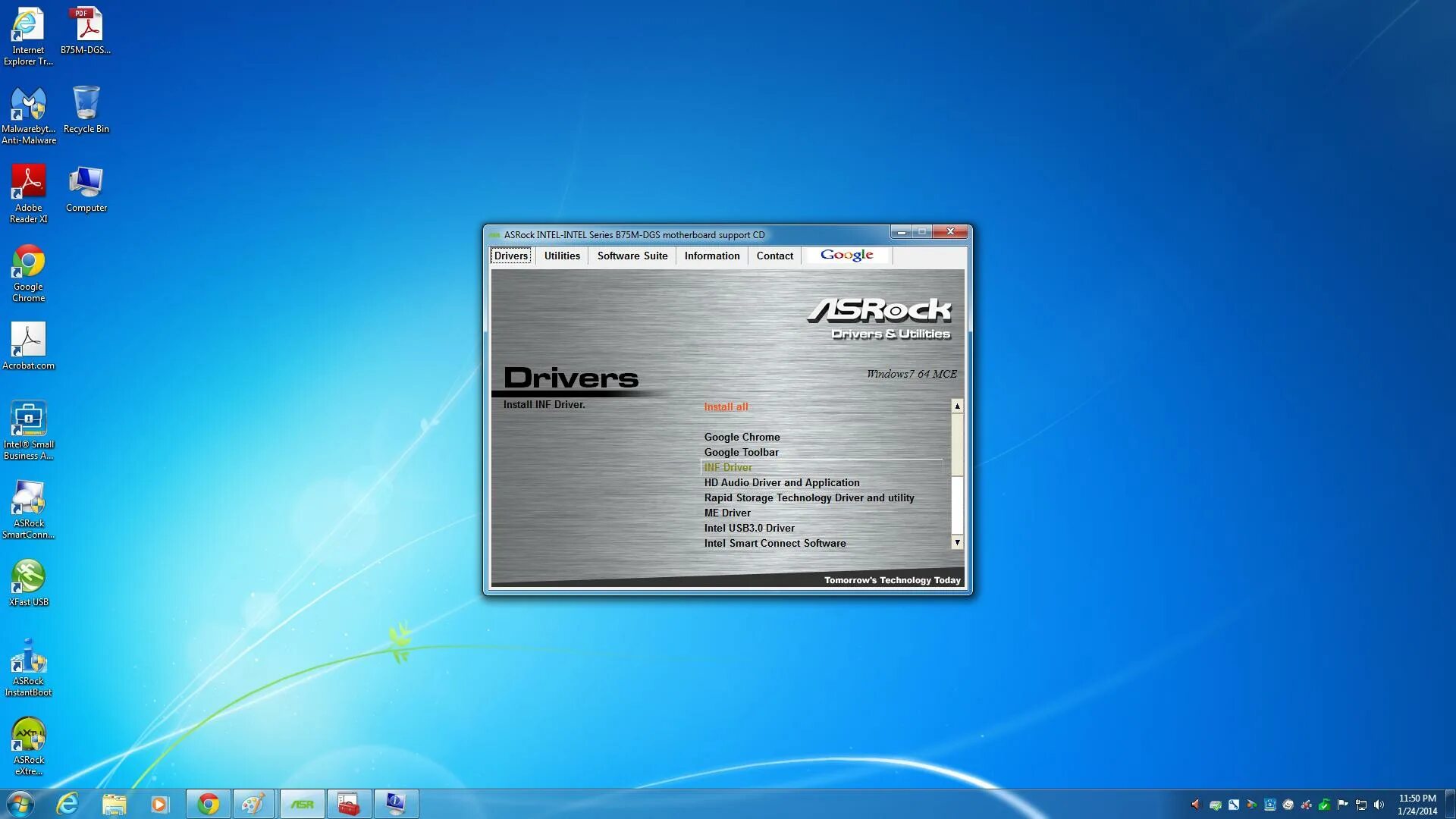Select ASRock InstantBoot desktop icon
The width and height of the screenshot is (1456, 819).
click(x=28, y=667)
